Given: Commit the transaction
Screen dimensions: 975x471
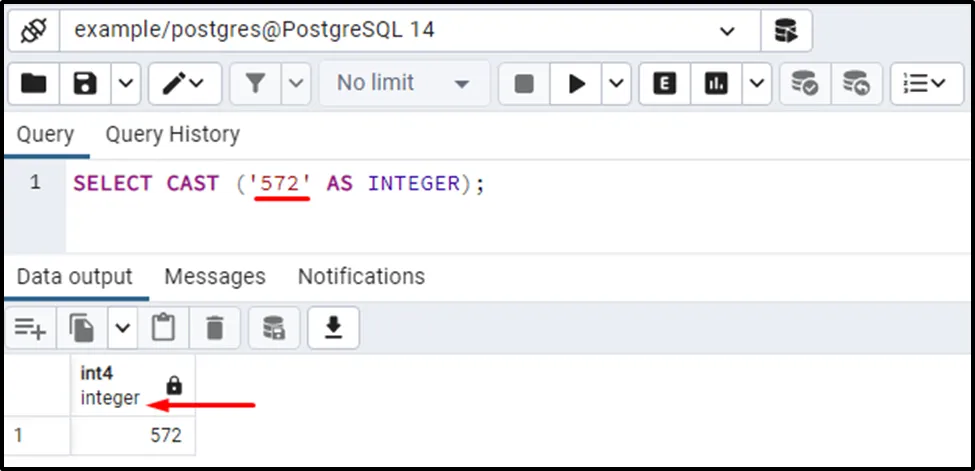Looking at the screenshot, I should pyautogui.click(x=805, y=83).
